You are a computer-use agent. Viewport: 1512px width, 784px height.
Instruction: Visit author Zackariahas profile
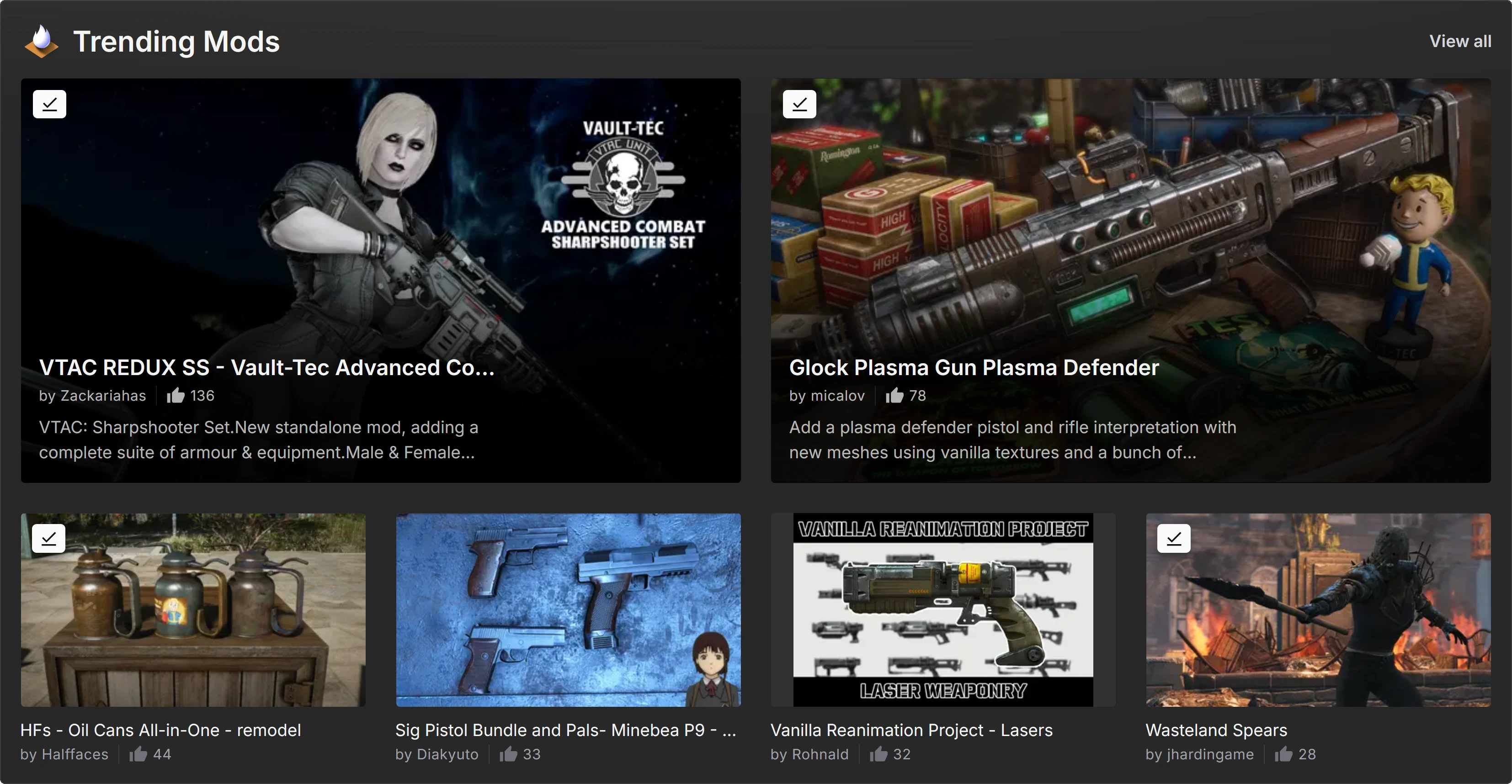103,396
